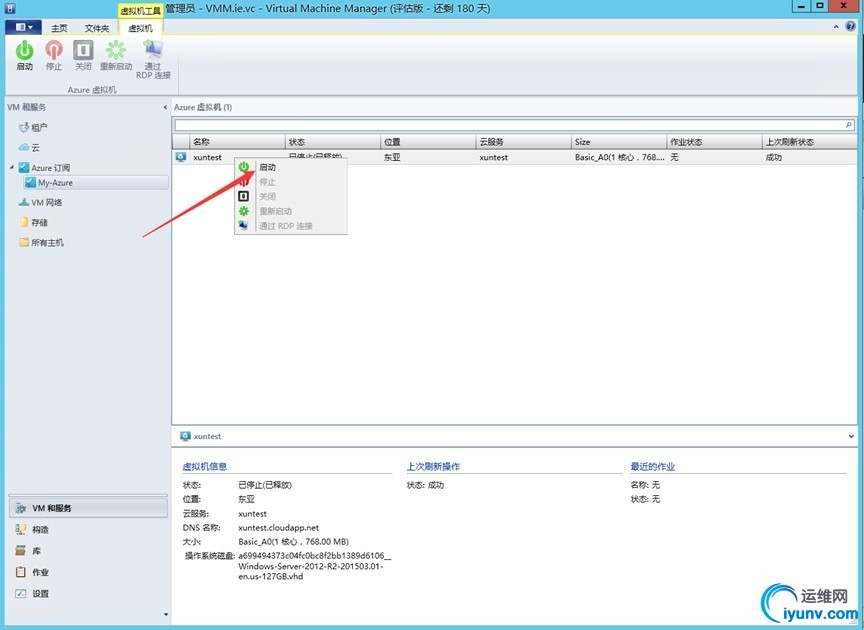Screen dimensions: 864x630
Task: Switch to the 文件夹 ribbon tab
Action: pyautogui.click(x=97, y=28)
